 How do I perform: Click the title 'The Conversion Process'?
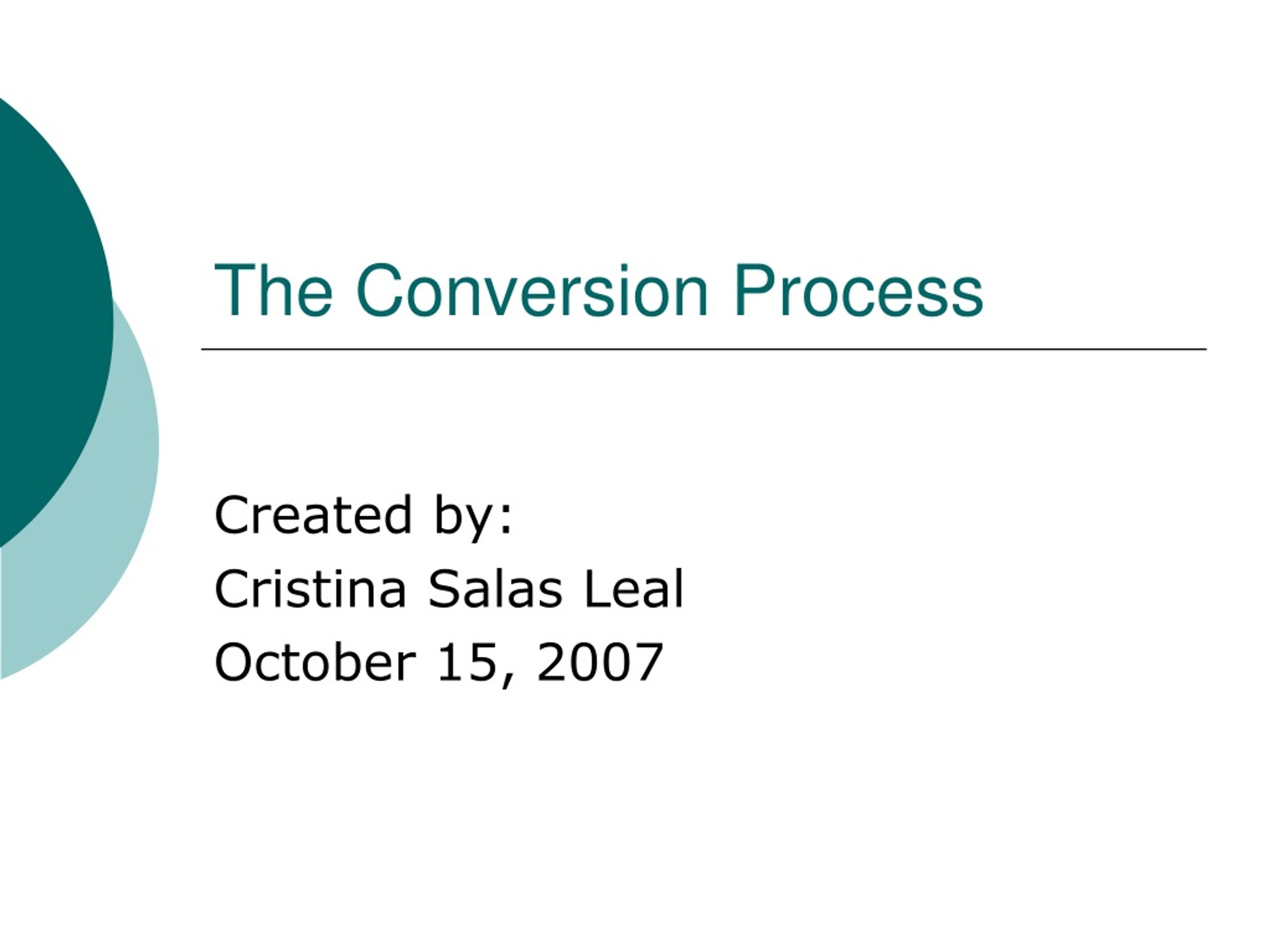(x=599, y=291)
